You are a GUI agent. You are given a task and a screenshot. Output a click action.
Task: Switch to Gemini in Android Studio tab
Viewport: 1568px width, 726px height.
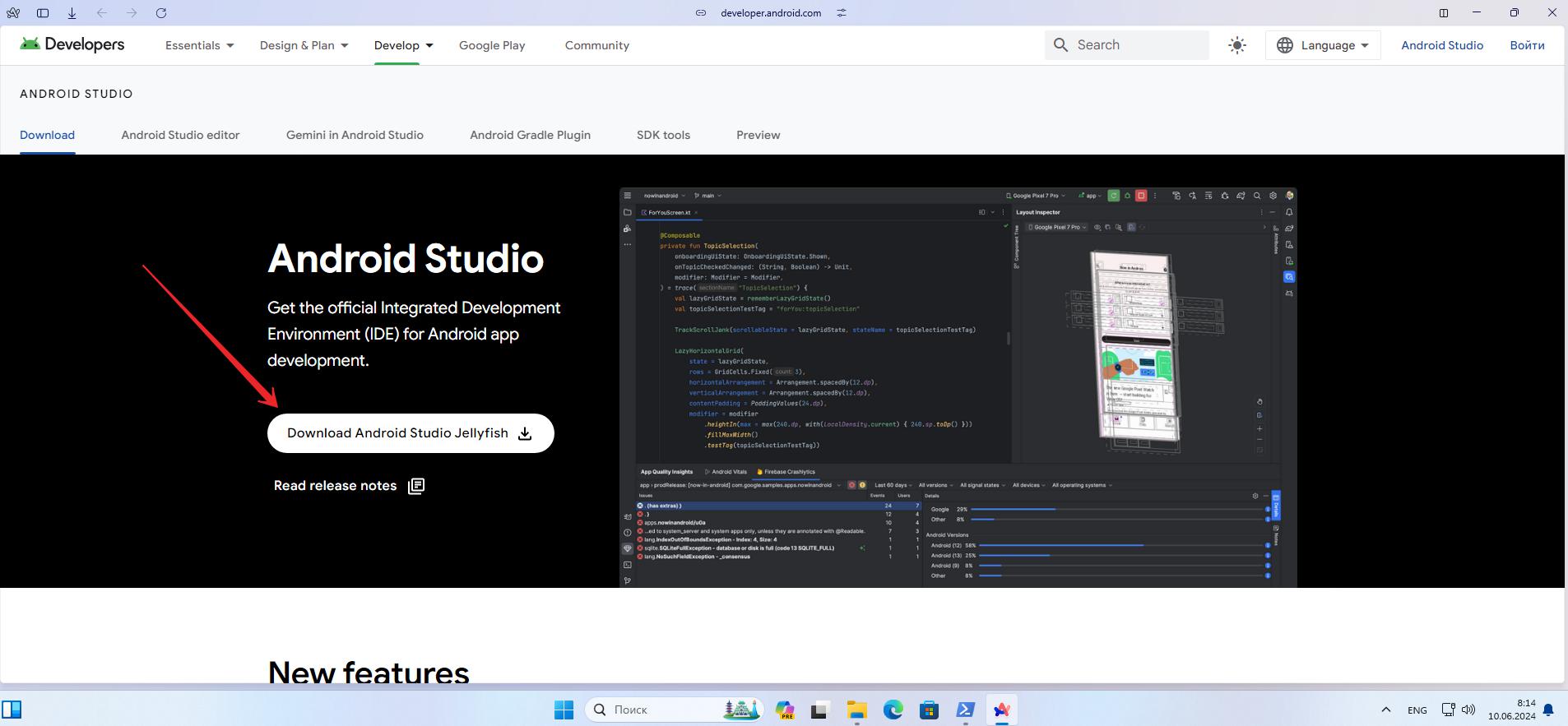point(355,135)
